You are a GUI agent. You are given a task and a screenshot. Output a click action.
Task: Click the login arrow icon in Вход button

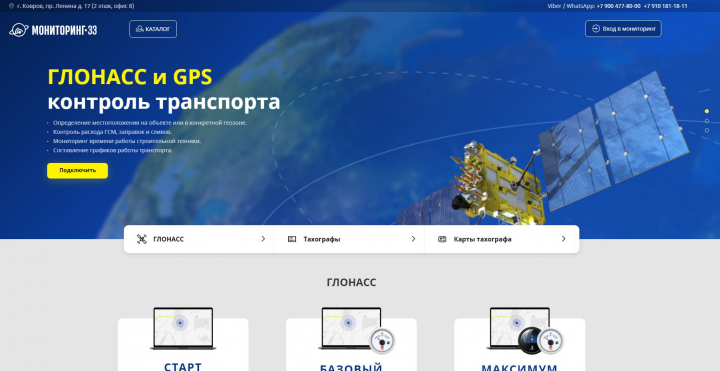(x=596, y=28)
